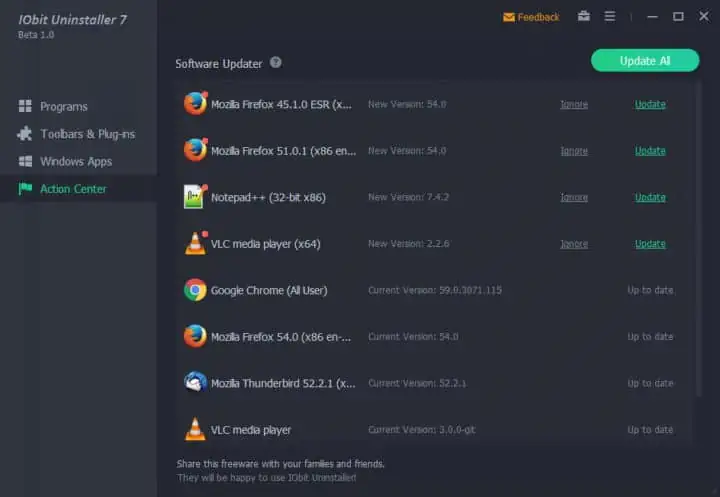Select the Action Center section
The height and width of the screenshot is (497, 720).
79,189
